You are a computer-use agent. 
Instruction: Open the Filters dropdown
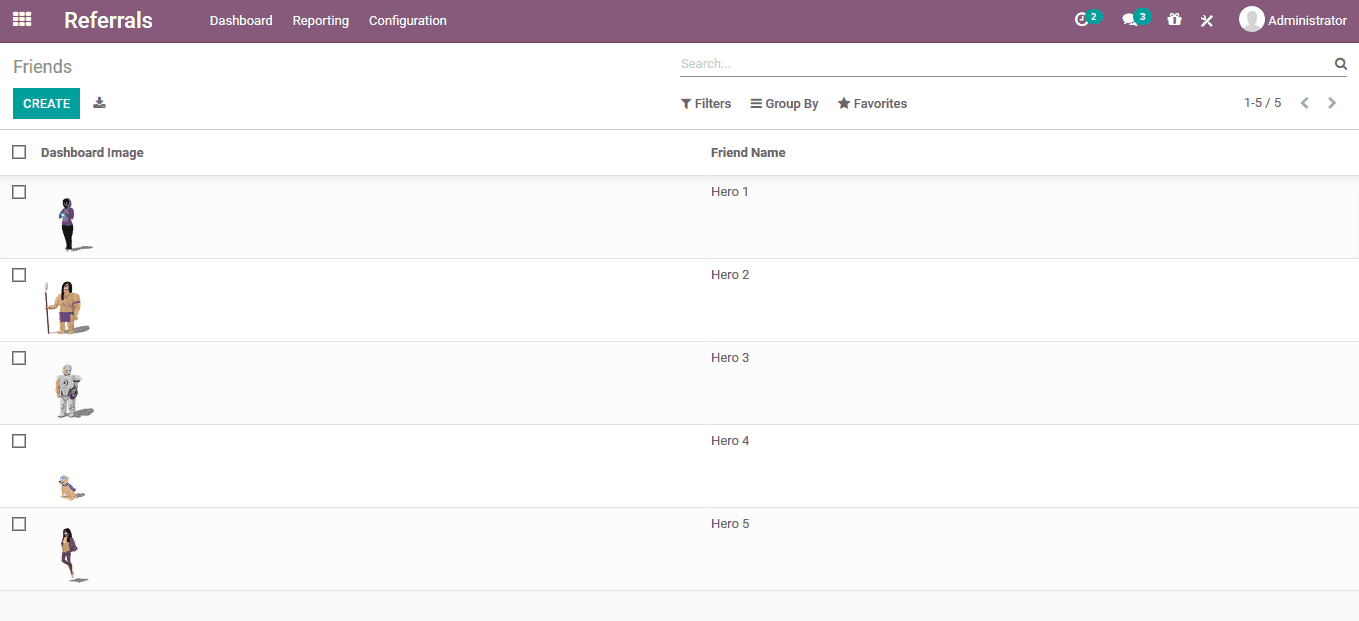706,104
